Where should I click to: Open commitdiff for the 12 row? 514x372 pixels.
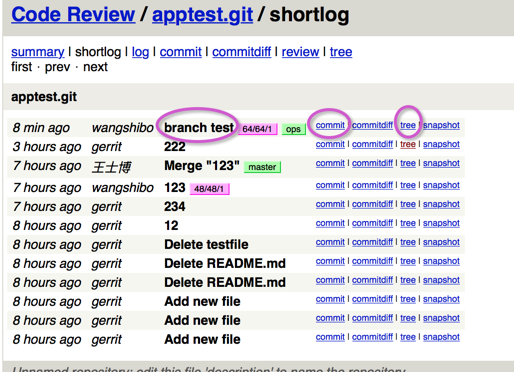coord(372,223)
